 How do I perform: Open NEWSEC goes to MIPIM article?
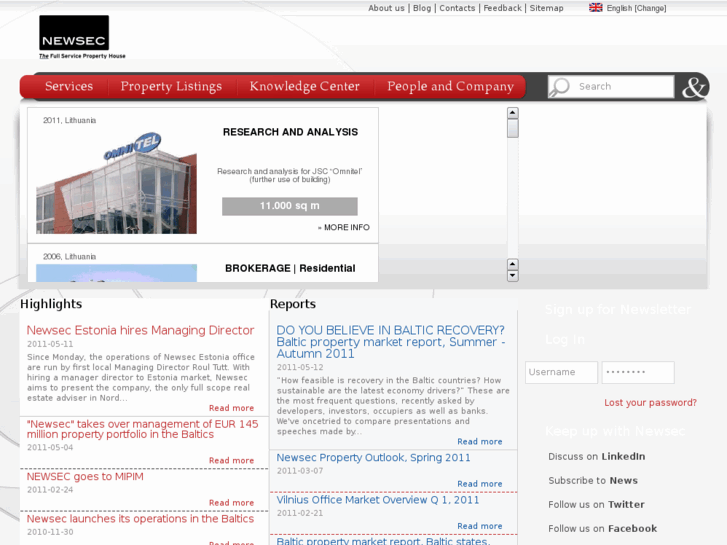pyautogui.click(x=85, y=477)
